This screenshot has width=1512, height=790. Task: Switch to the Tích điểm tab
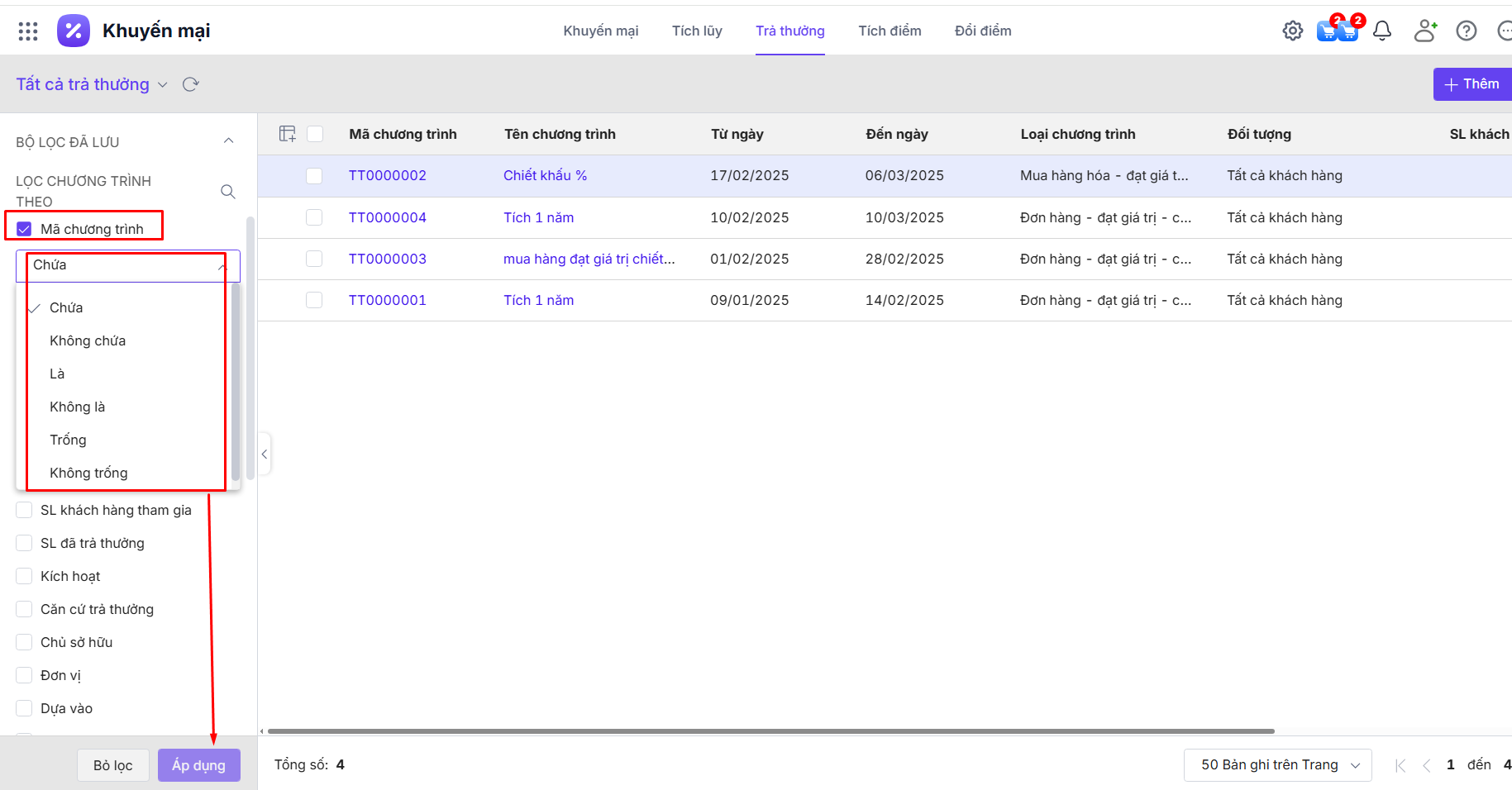click(890, 31)
